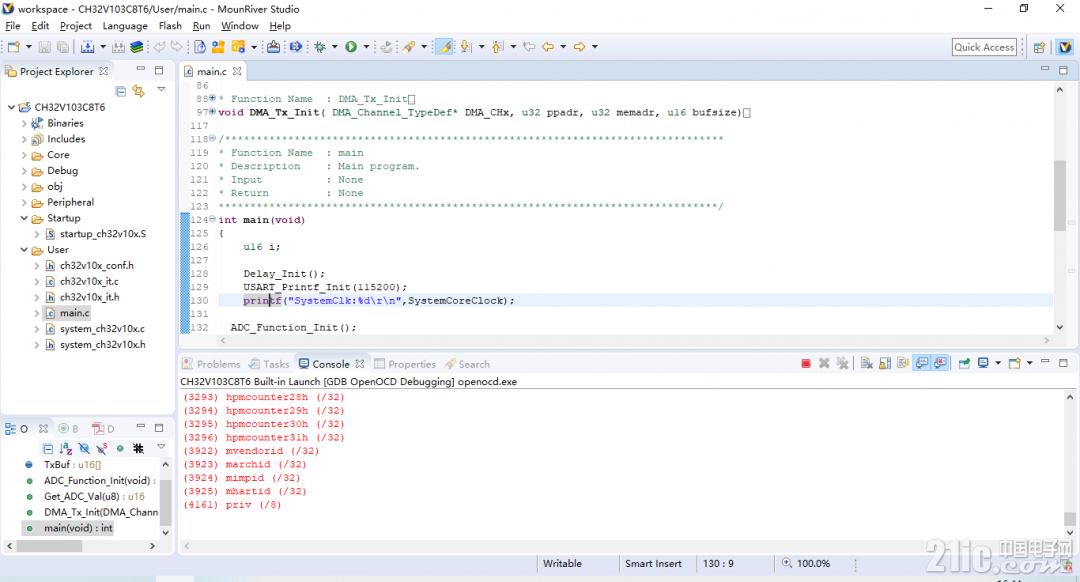The image size is (1080, 582).
Task: Toggle Scroll Lock in Console toolbar
Action: click(885, 364)
